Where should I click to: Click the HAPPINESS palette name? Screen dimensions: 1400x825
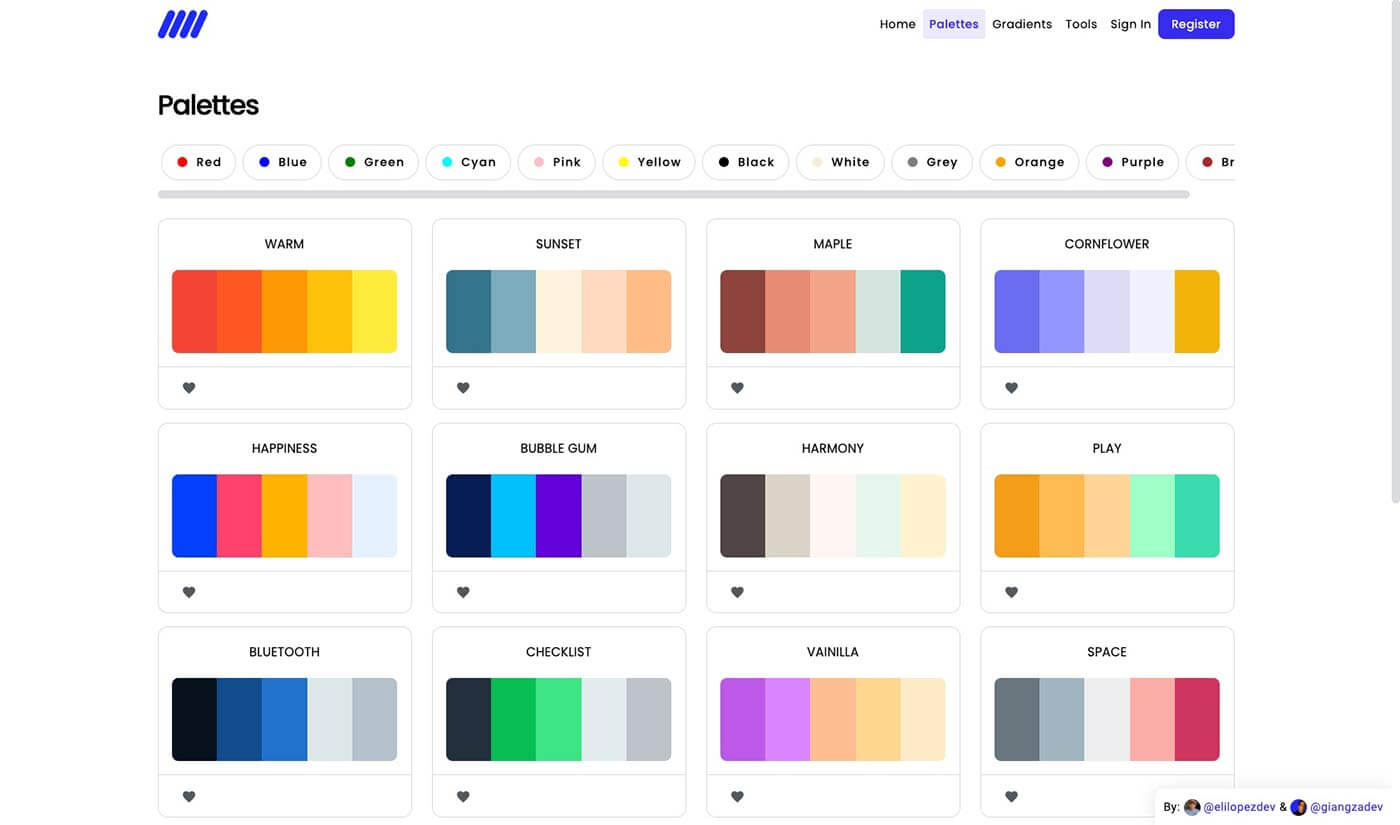tap(284, 448)
